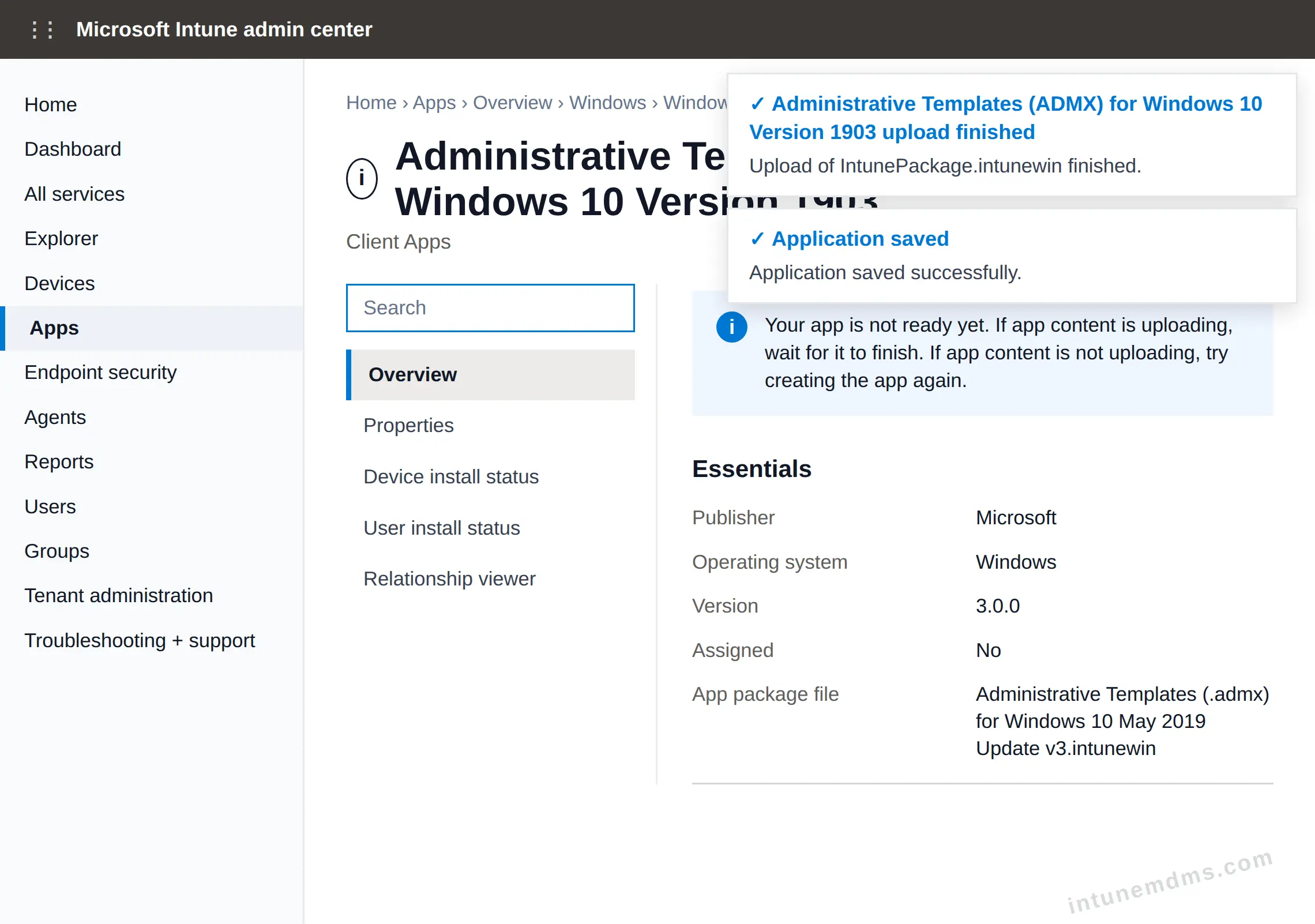
Task: Click the ADMX upload finished notification title
Action: (1006, 118)
